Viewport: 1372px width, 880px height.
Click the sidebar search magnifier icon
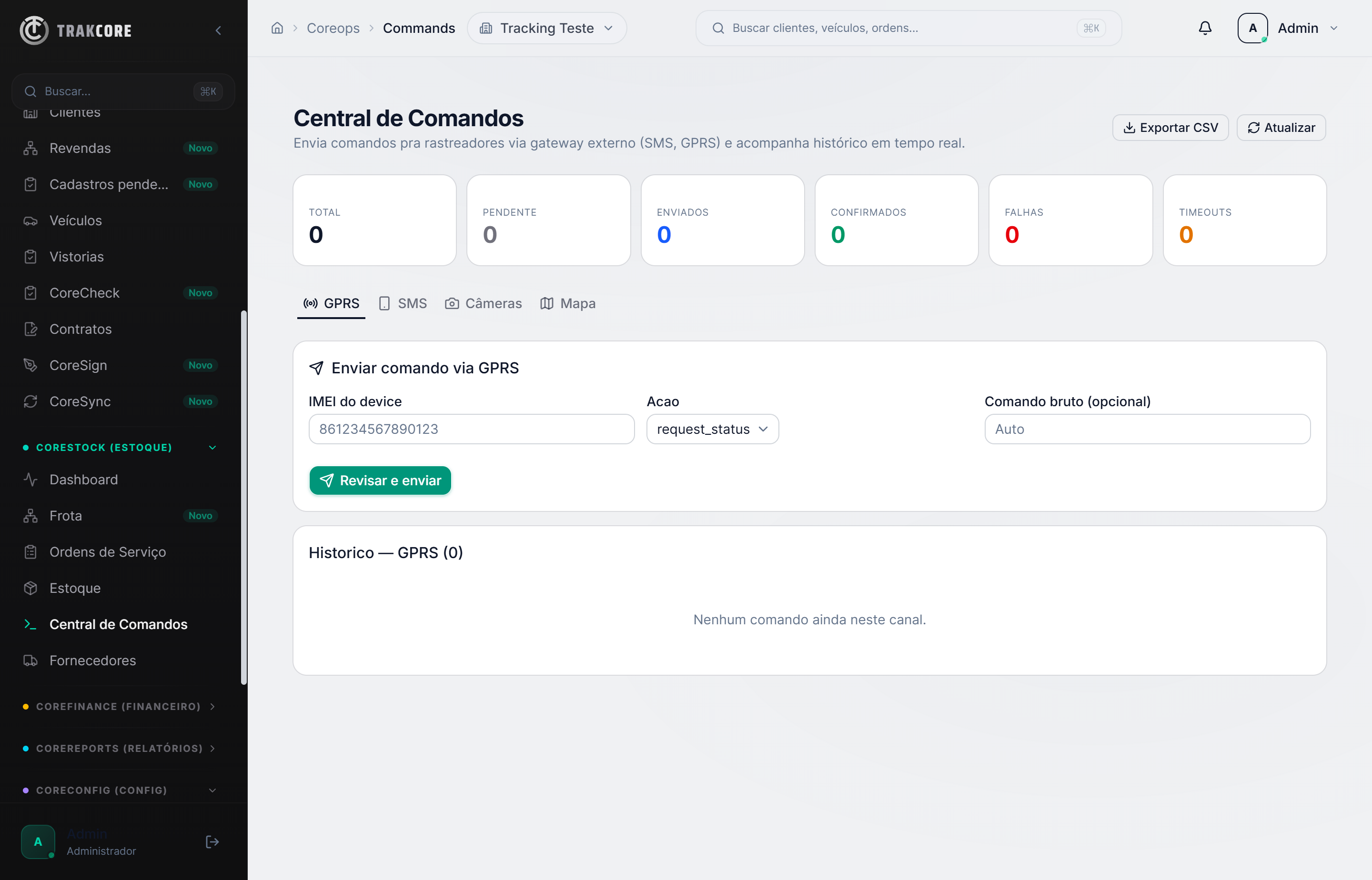30,91
